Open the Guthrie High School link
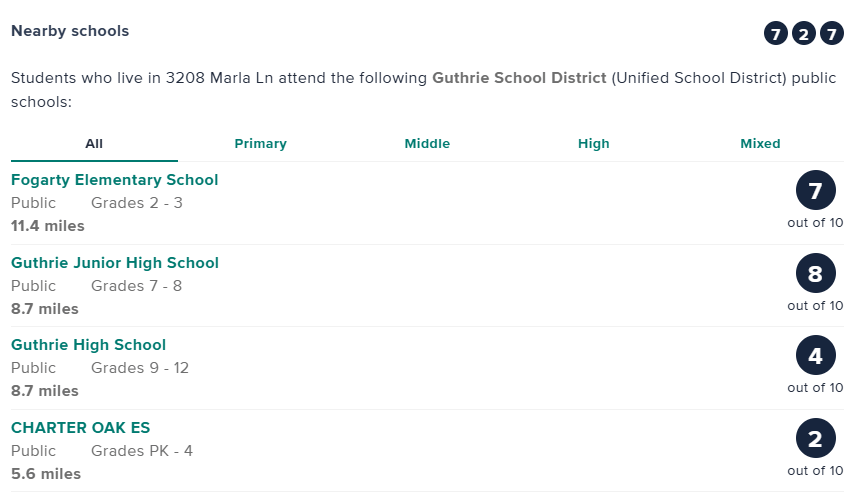This screenshot has height=496, width=857. click(x=89, y=345)
